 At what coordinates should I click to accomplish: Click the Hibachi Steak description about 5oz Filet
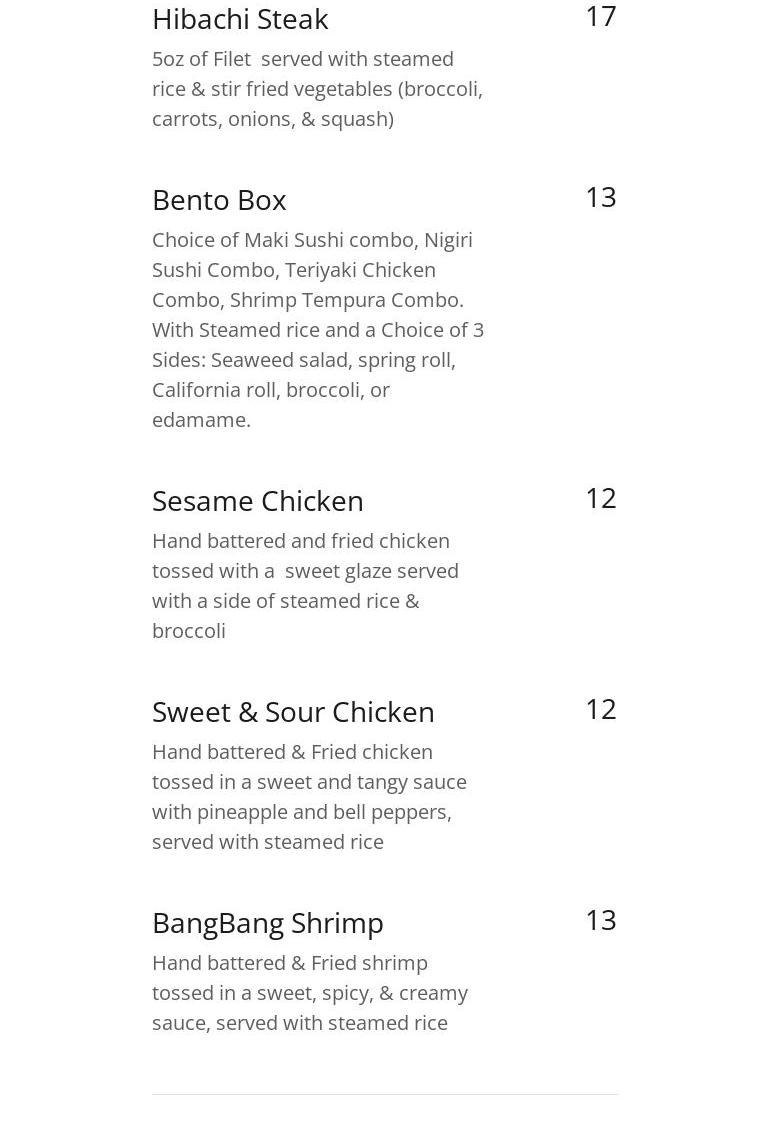click(317, 88)
